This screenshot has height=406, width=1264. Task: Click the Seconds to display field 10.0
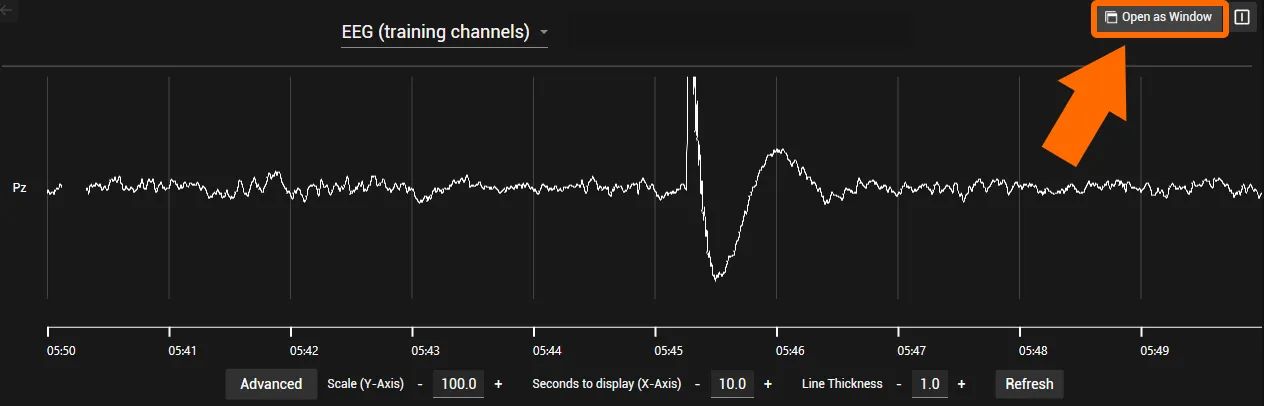click(732, 384)
